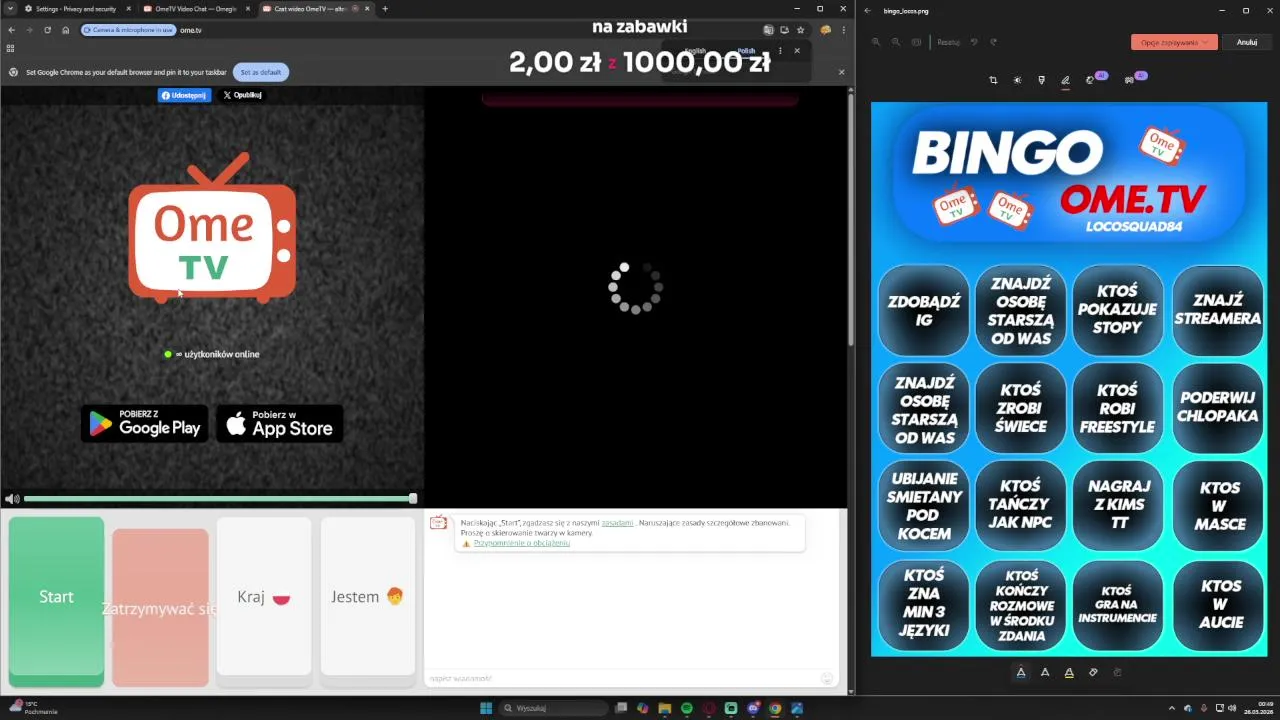
Task: Click Set as default browser button
Action: click(261, 72)
